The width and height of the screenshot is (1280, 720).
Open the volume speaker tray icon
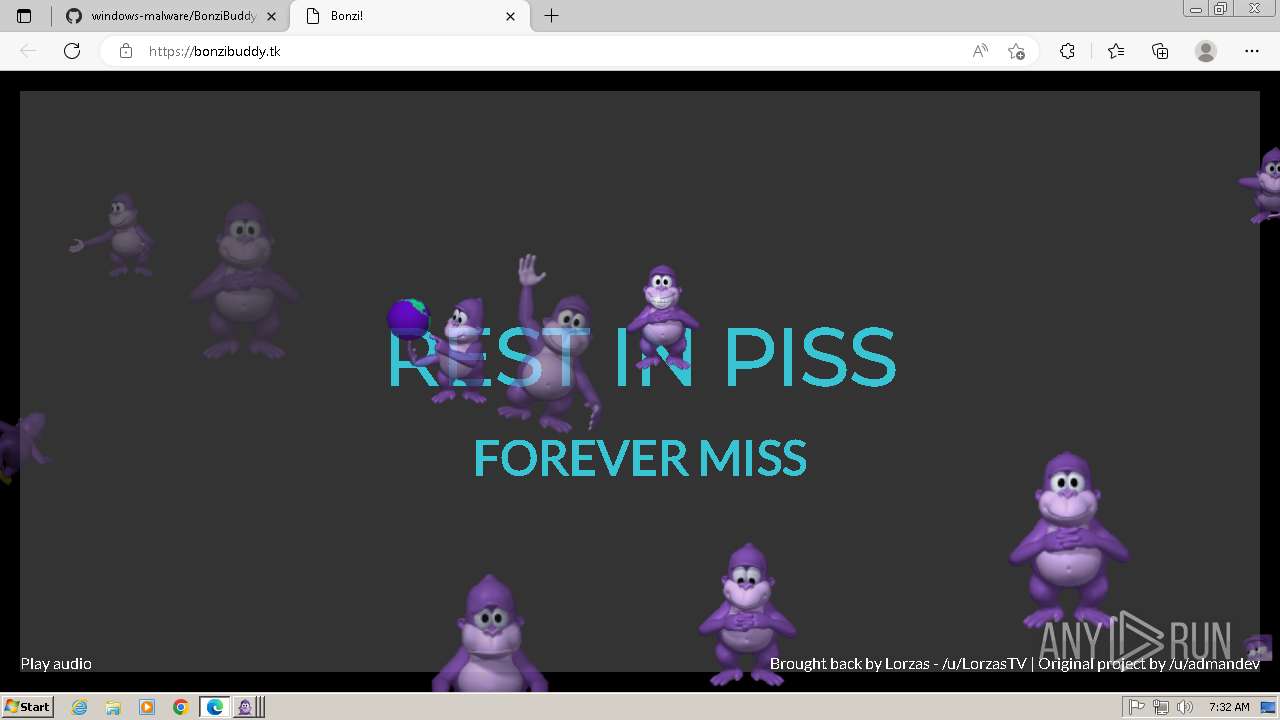point(1185,707)
